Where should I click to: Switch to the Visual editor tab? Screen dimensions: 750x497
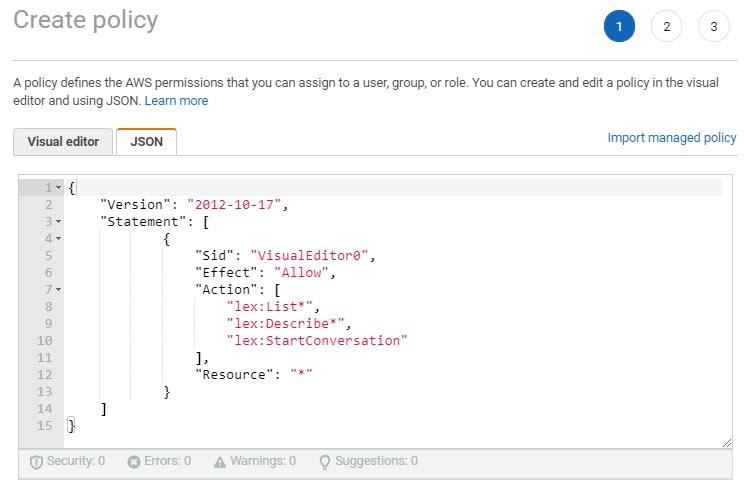click(x=63, y=142)
